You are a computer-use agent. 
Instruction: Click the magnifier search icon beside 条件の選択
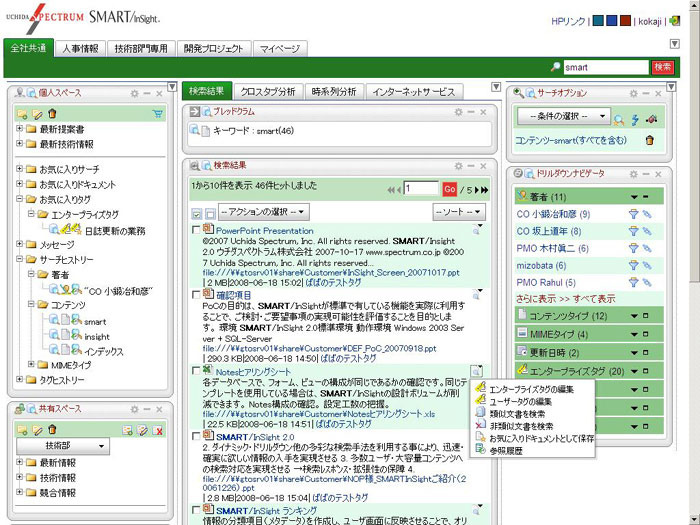point(619,119)
